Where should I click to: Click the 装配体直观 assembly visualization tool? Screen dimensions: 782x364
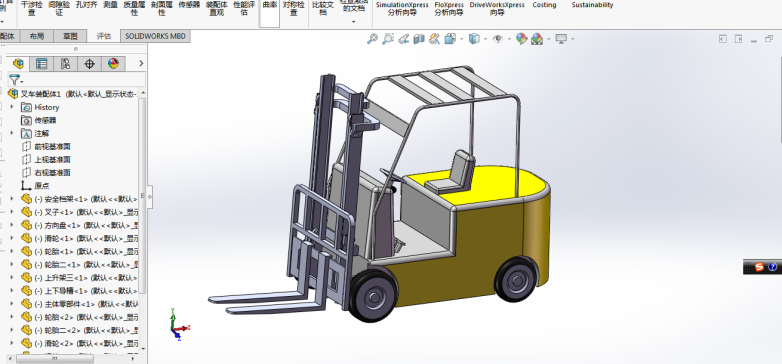coord(216,8)
